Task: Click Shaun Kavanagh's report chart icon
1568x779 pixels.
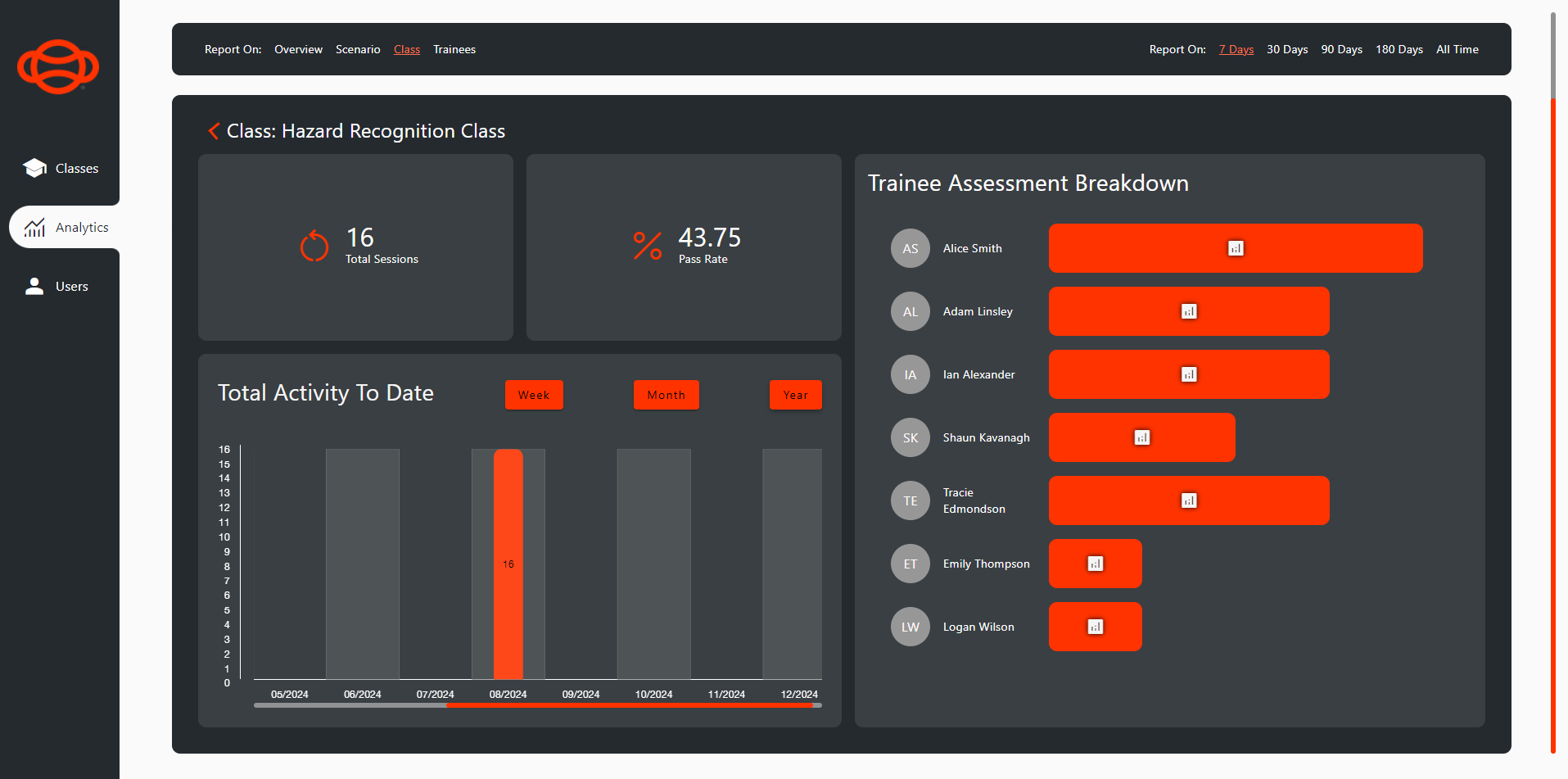Action: click(x=1141, y=437)
